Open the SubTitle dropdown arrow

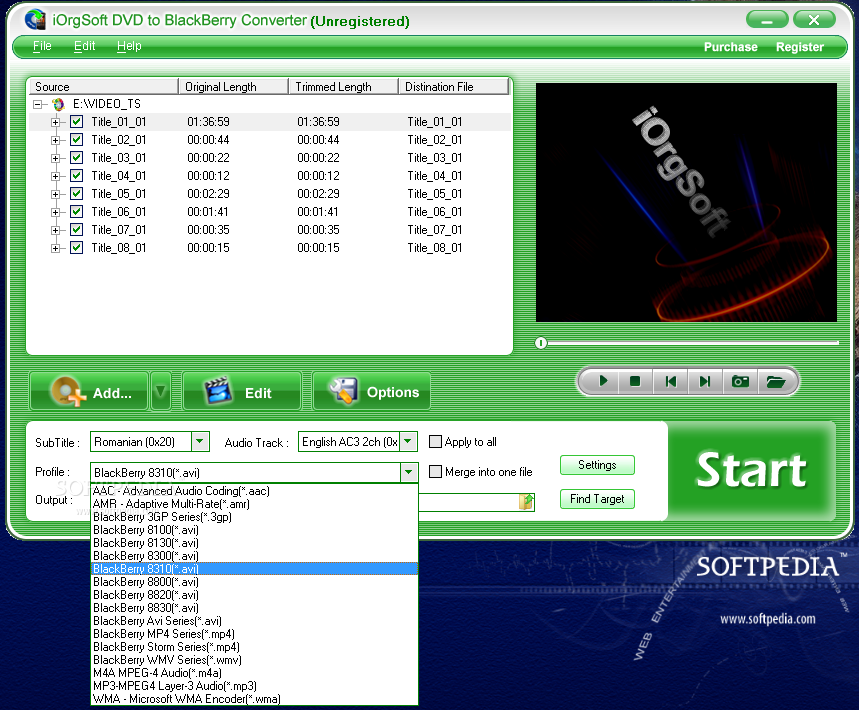click(x=200, y=442)
